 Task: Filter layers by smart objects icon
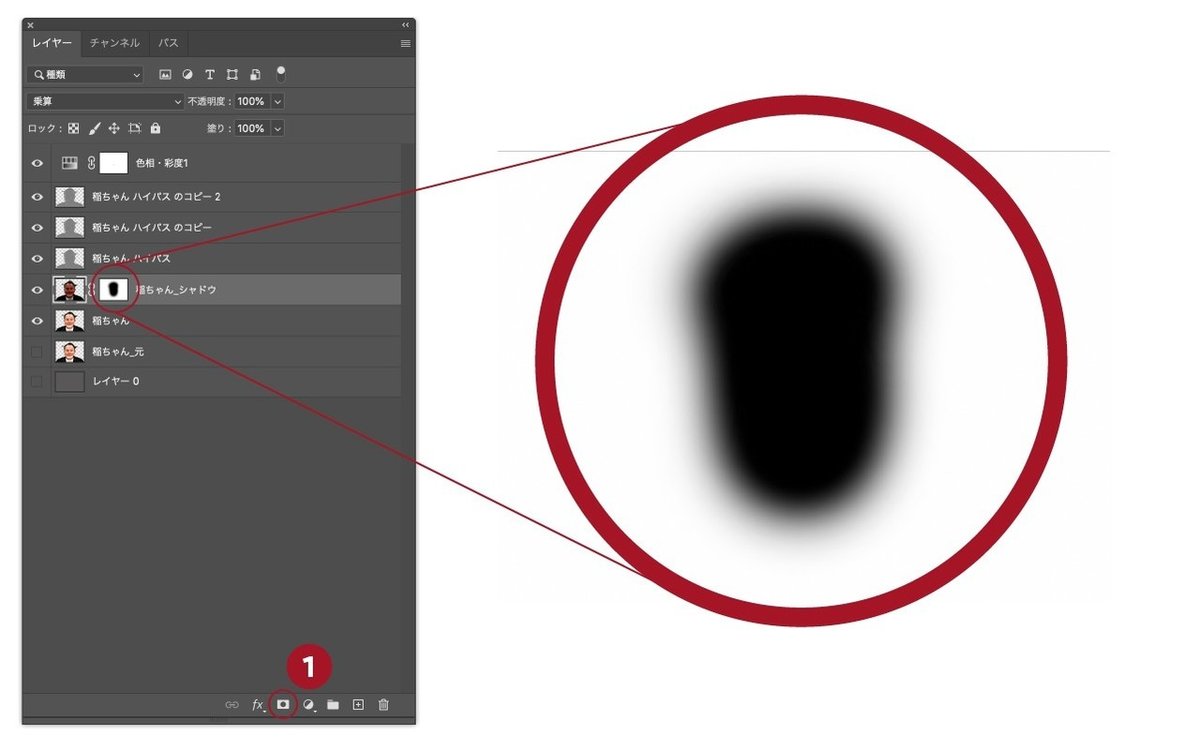coord(255,74)
